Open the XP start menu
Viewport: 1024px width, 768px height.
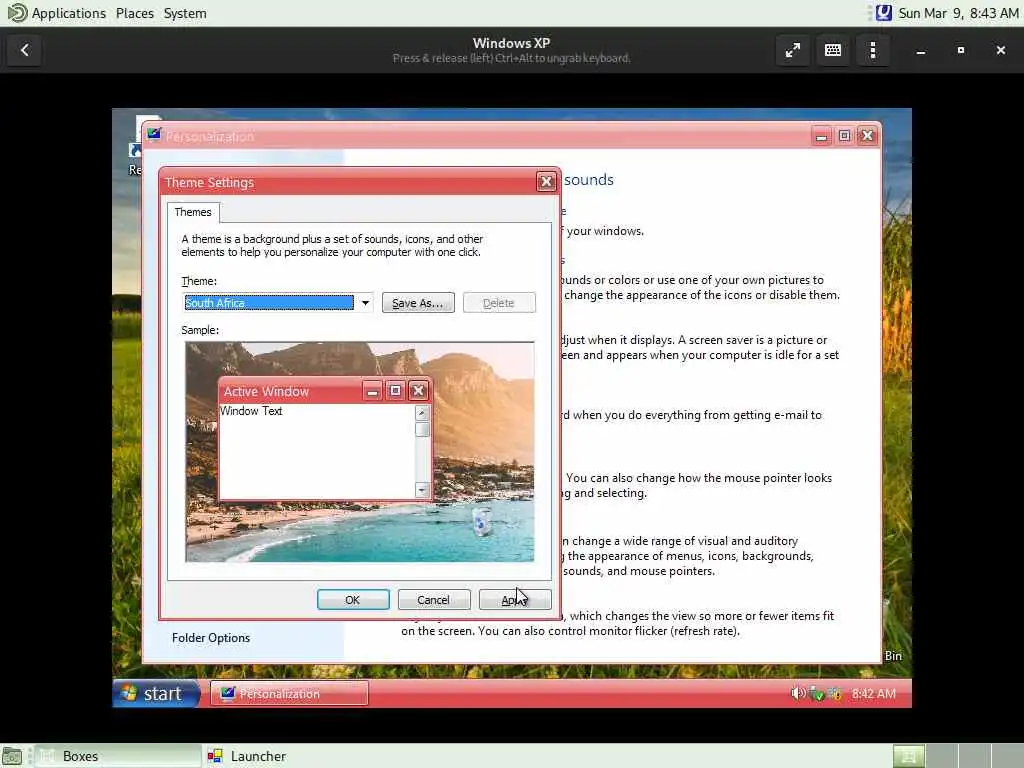point(157,694)
